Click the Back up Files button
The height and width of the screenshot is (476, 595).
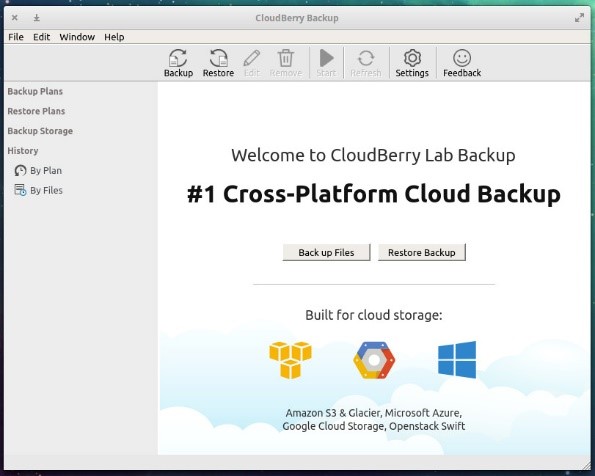coord(326,252)
